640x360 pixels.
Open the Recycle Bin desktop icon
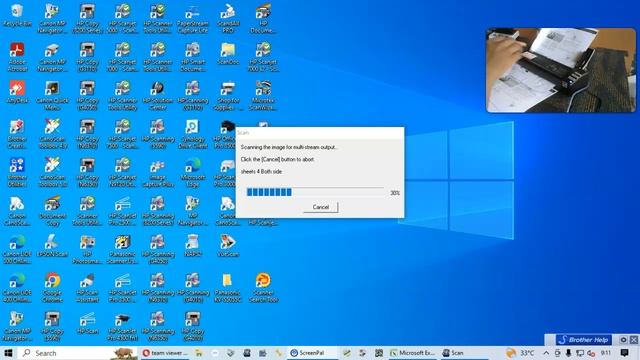(x=17, y=15)
